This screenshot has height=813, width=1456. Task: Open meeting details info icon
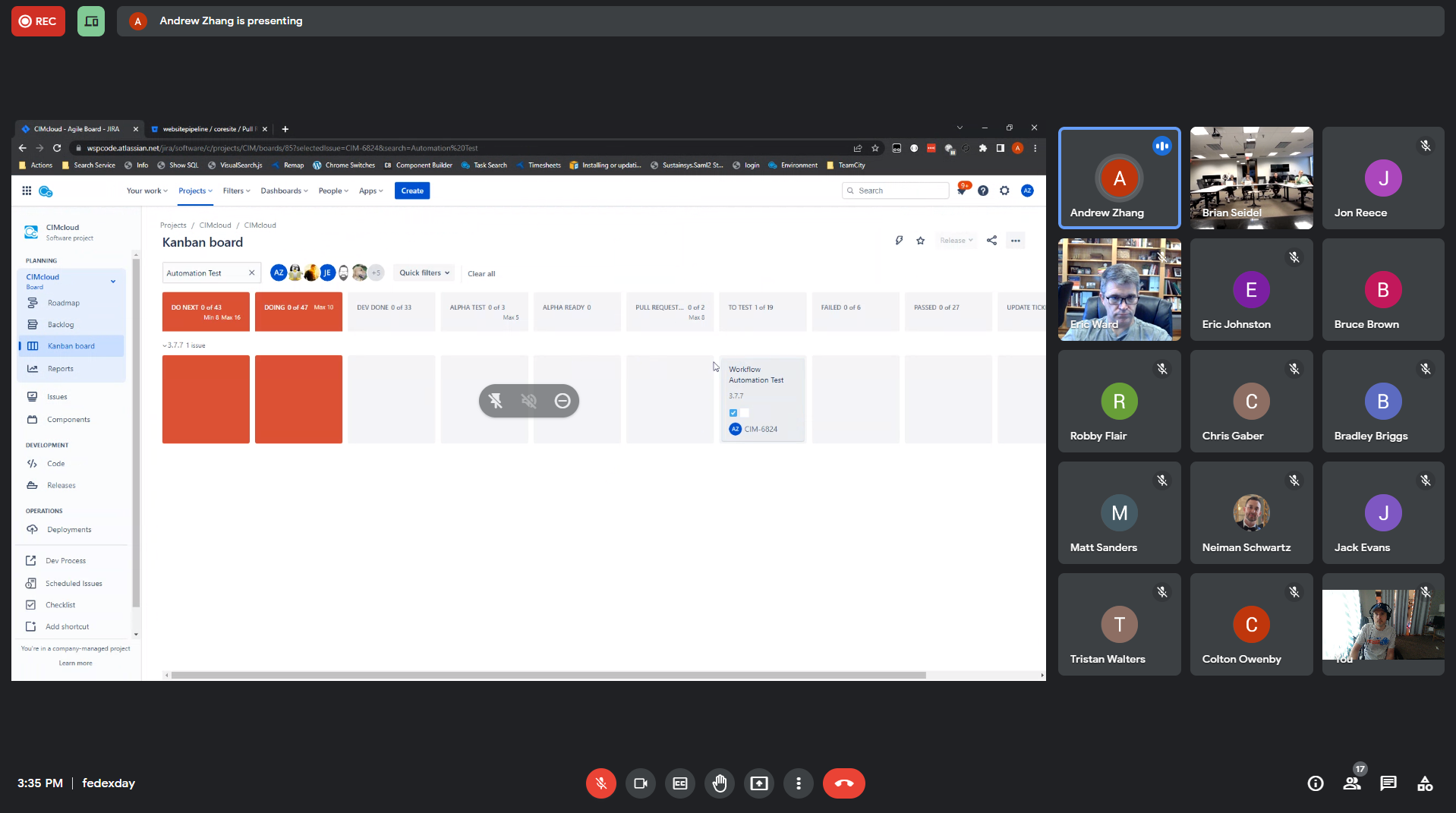(1315, 783)
